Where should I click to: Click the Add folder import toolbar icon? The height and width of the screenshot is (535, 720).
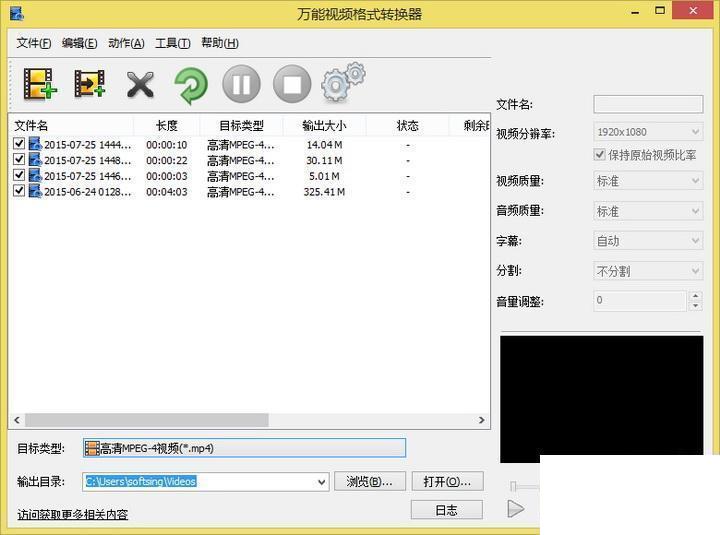pyautogui.click(x=90, y=84)
